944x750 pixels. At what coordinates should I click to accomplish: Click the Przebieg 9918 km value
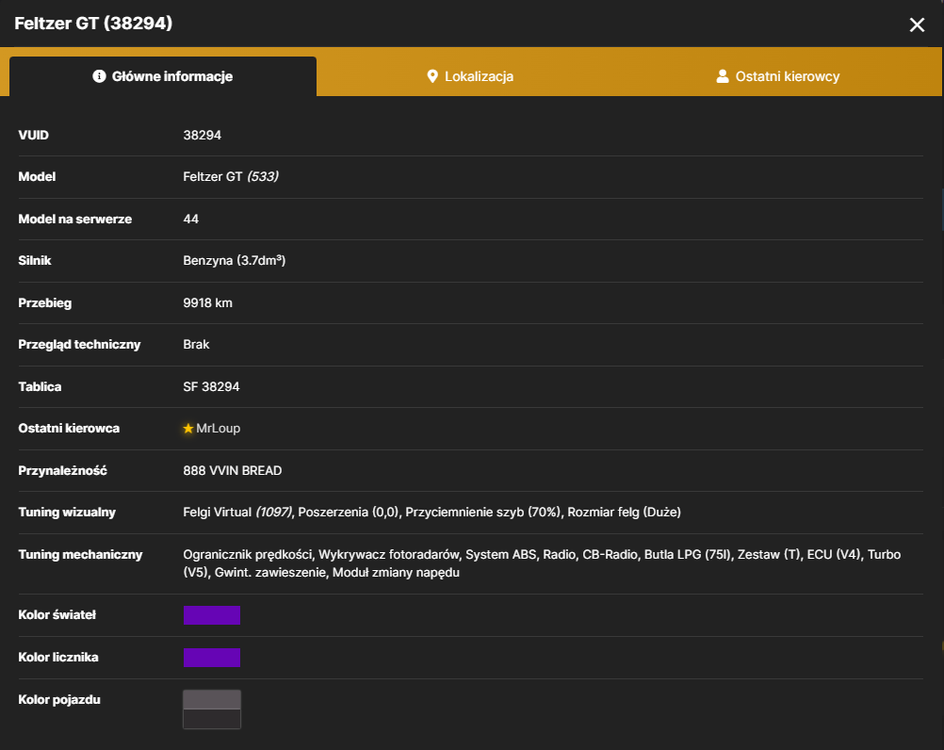point(208,303)
